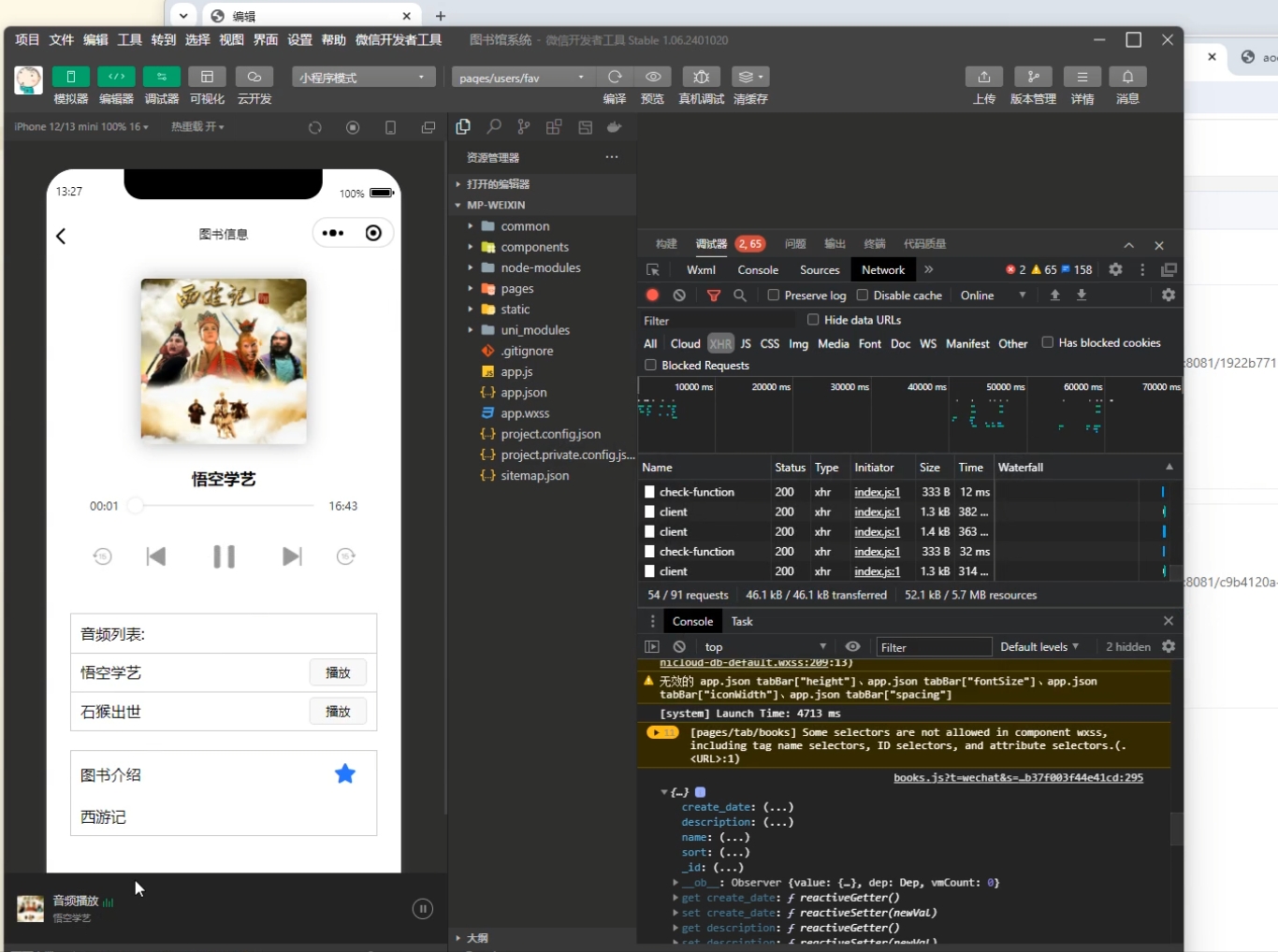Expand the pages folder
The width and height of the screenshot is (1278, 952).
[x=516, y=288]
